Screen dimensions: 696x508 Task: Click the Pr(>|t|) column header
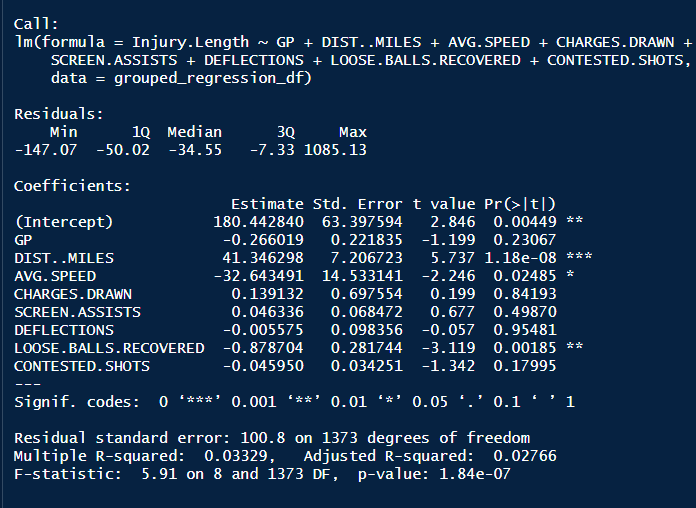520,204
